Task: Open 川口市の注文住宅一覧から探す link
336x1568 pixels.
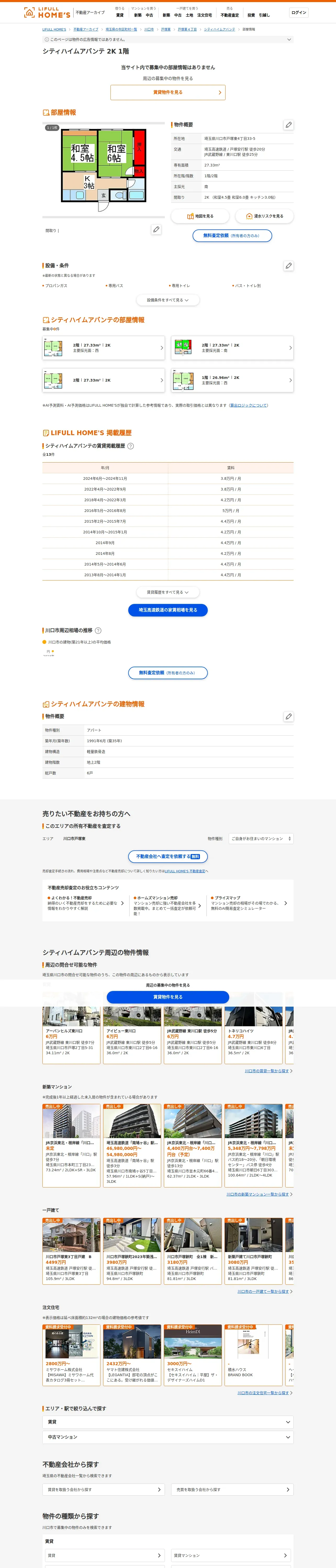Action: [264, 1393]
